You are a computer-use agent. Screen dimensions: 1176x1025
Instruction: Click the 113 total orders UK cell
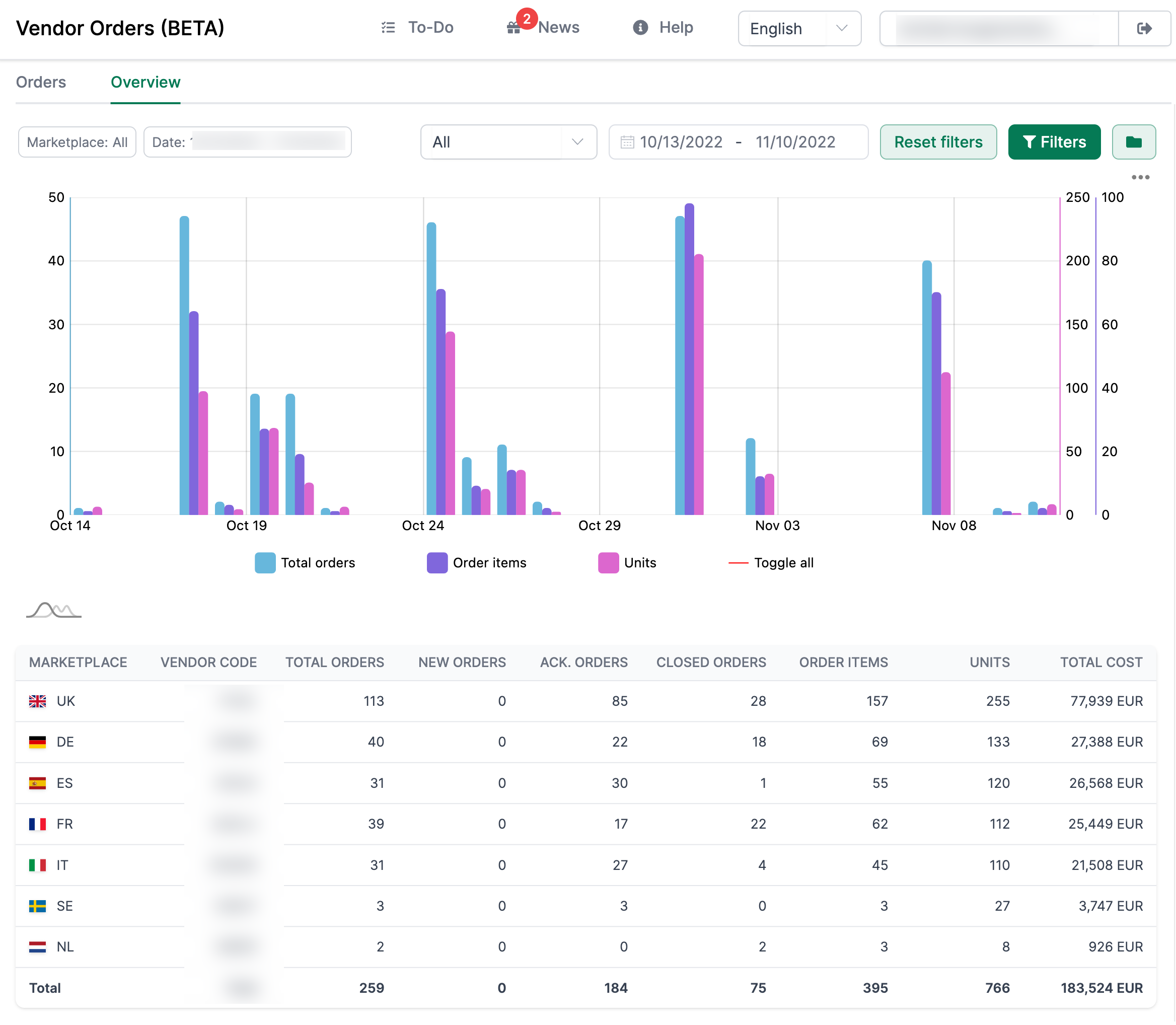click(374, 701)
